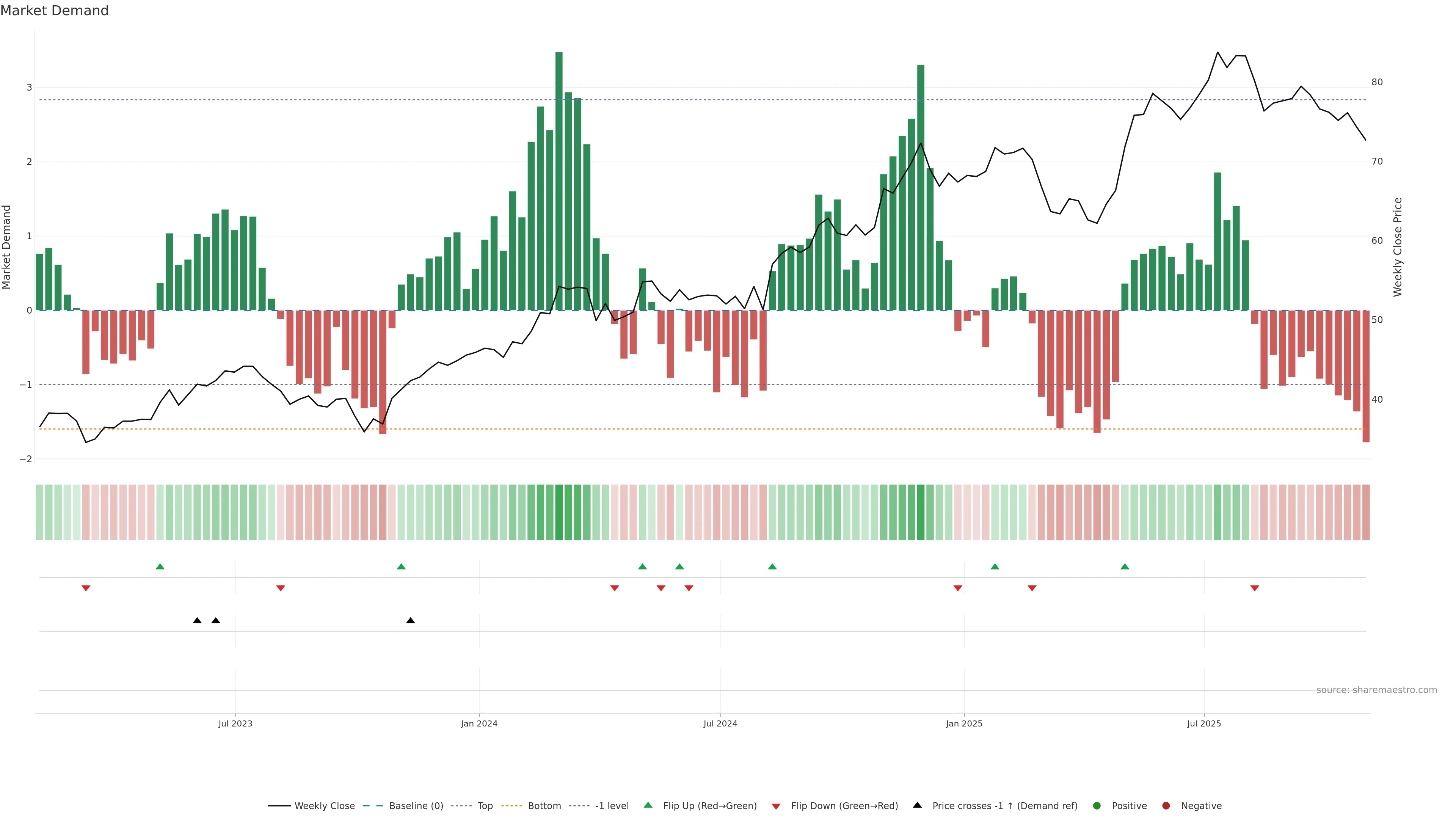This screenshot has height=819, width=1456.
Task: Click the rightmost red Flip Down marker
Action: (x=1255, y=588)
